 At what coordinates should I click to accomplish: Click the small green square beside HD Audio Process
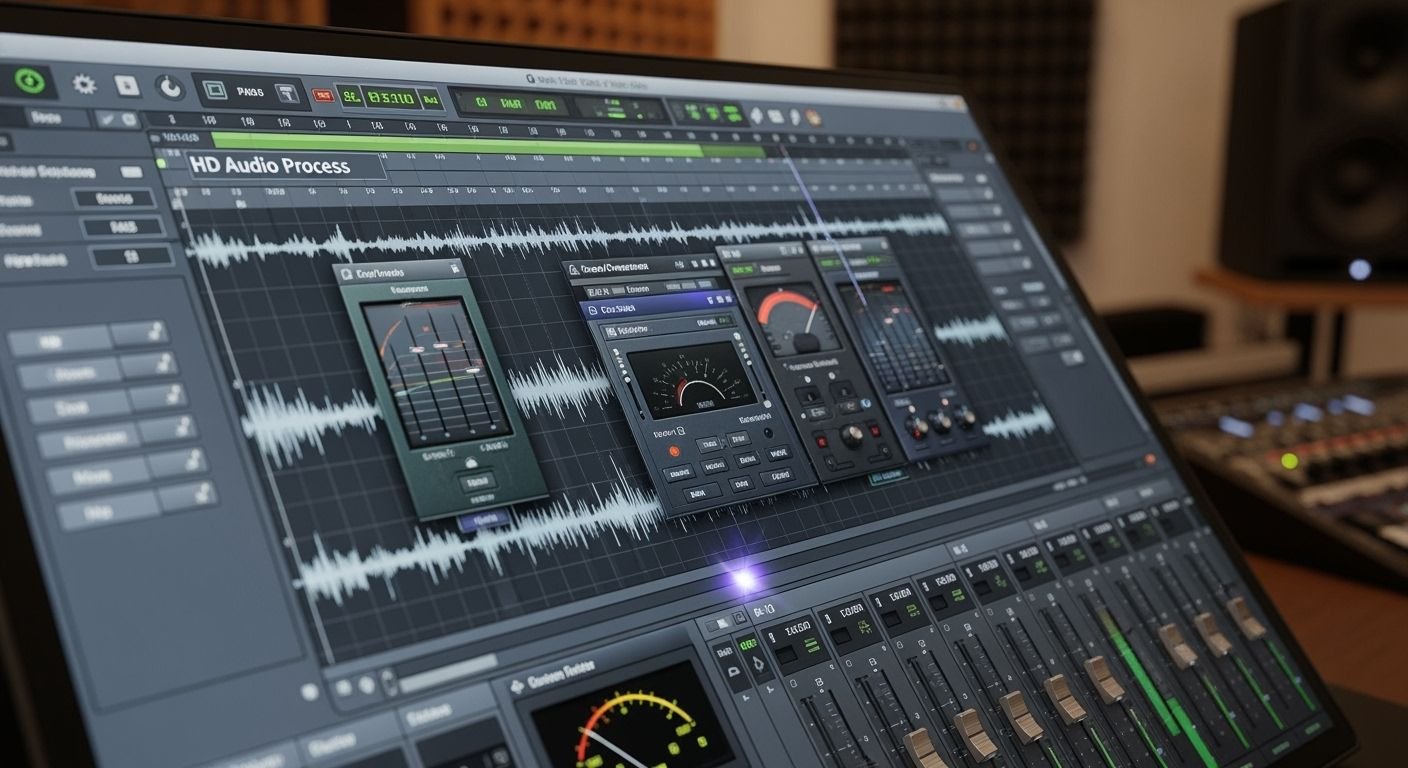pyautogui.click(x=160, y=162)
